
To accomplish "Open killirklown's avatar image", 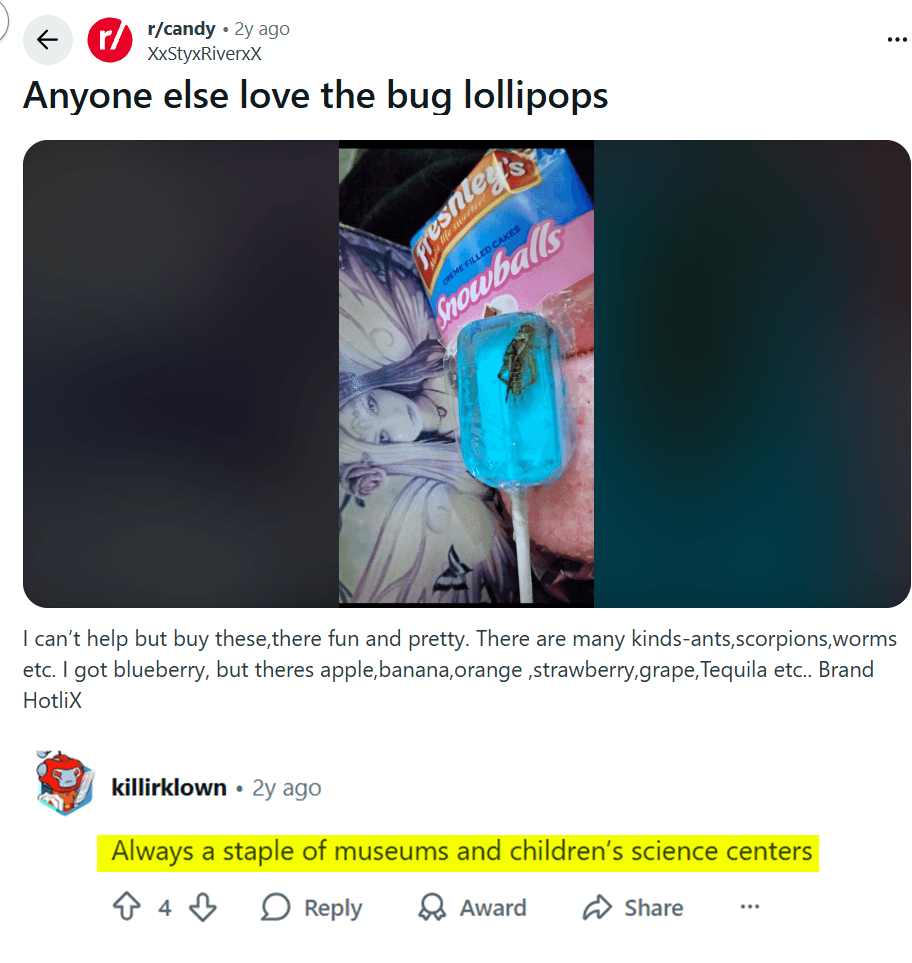I will pyautogui.click(x=64, y=782).
